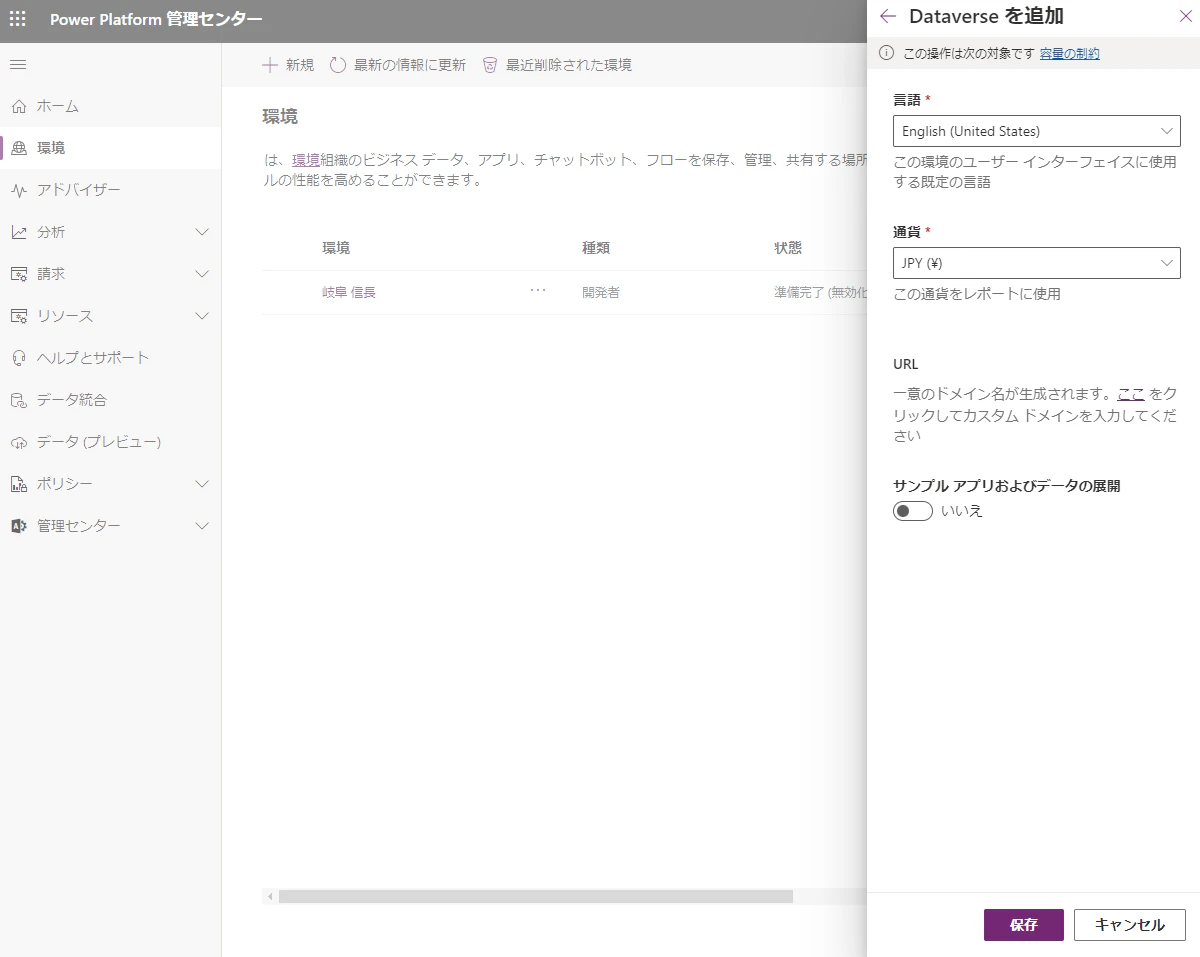Expand the 分析 chevron
Image resolution: width=1200 pixels, height=957 pixels.
(x=201, y=232)
